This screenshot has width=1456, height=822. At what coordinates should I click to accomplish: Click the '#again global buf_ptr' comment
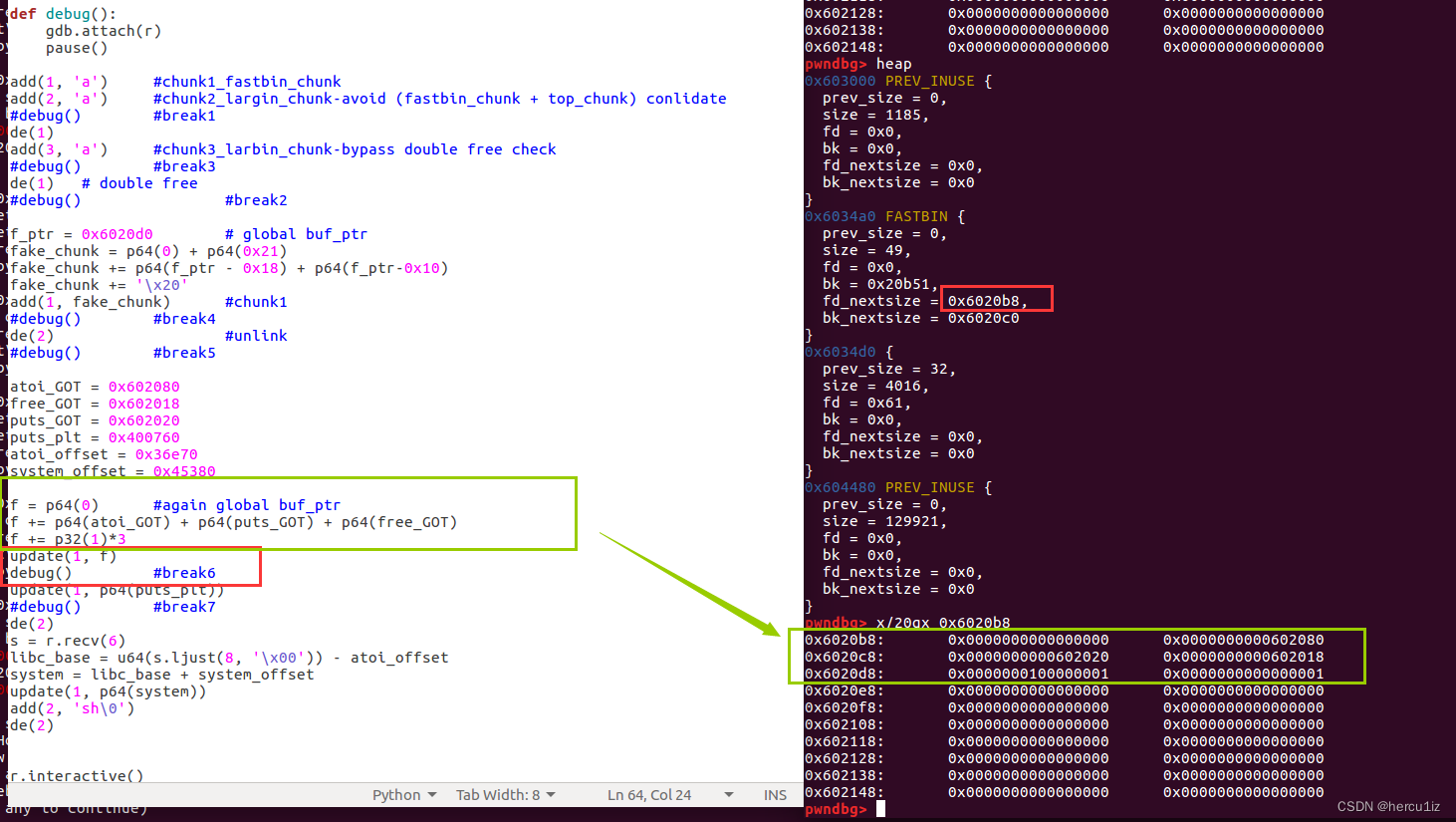pyautogui.click(x=247, y=505)
